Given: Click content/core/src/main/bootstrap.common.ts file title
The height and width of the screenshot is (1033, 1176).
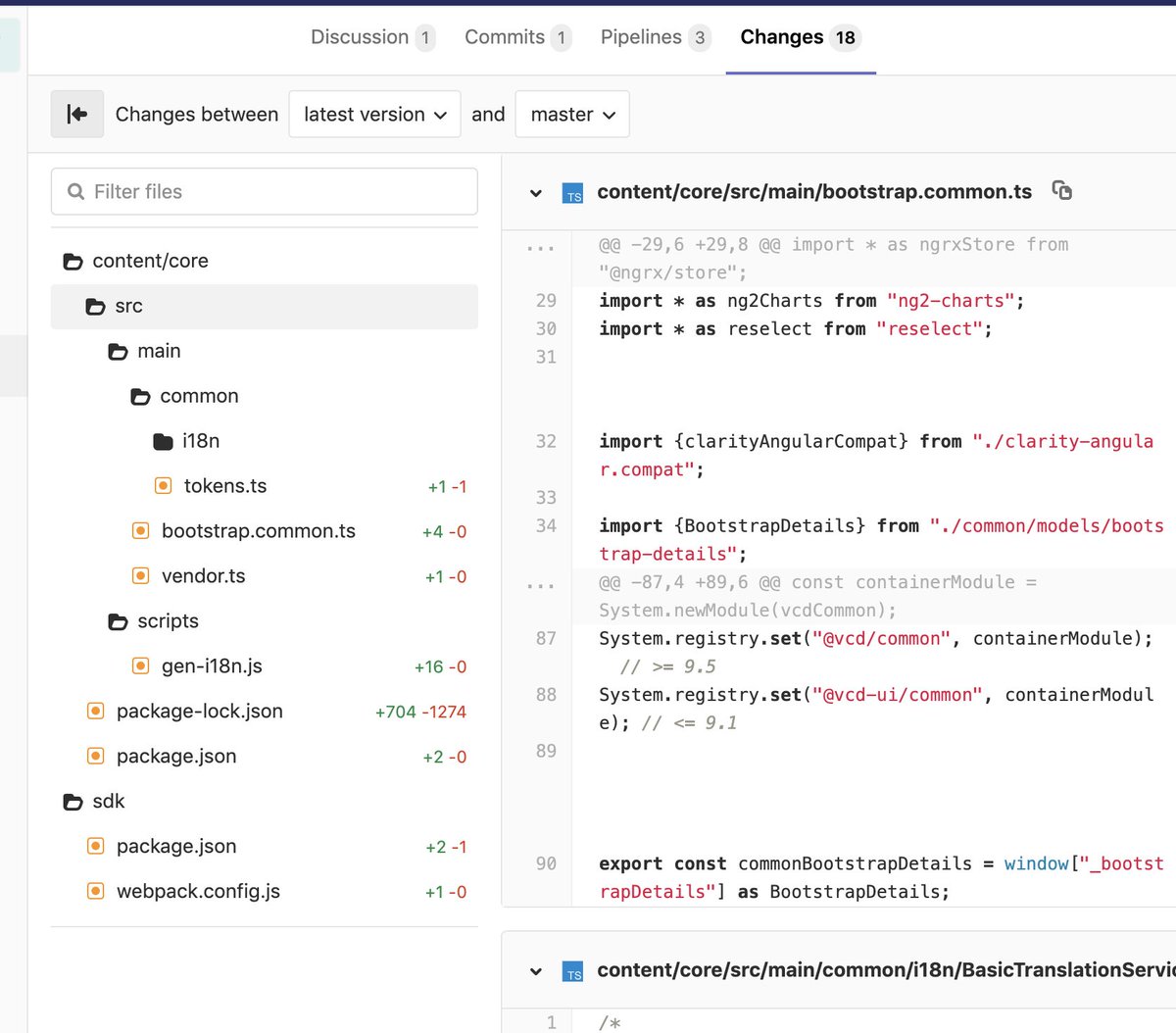Looking at the screenshot, I should (814, 192).
